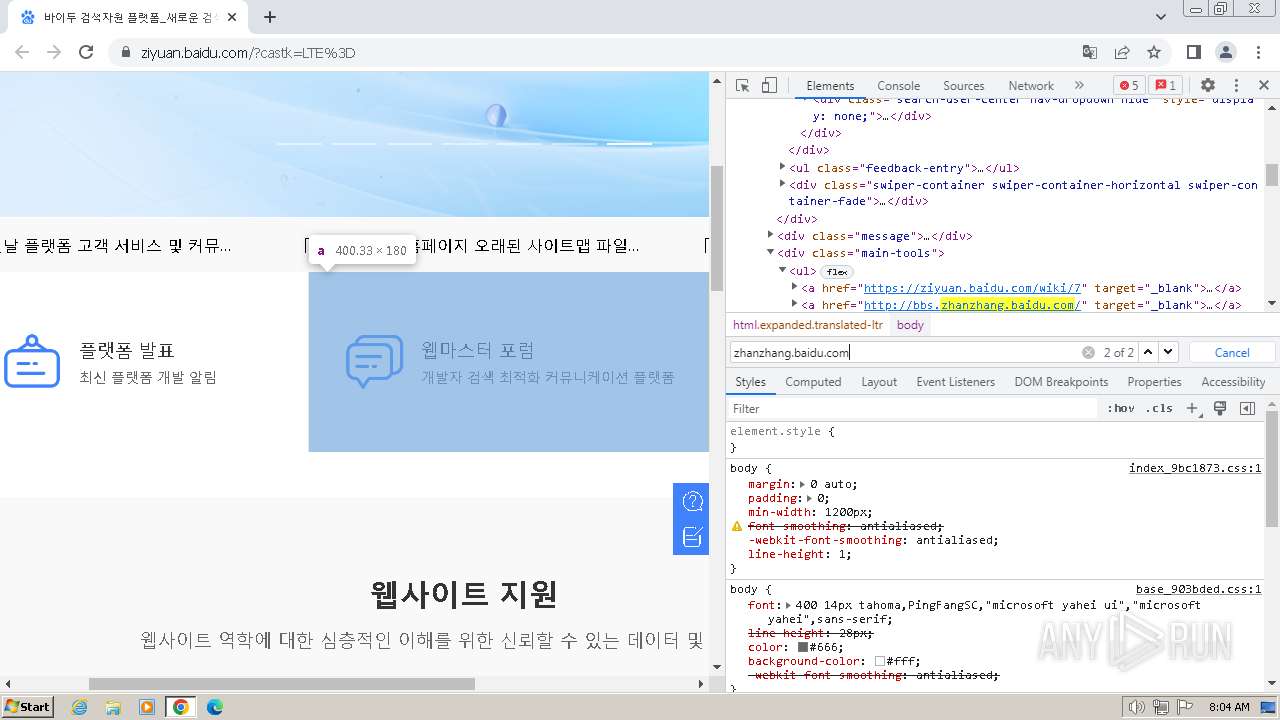Expand the swiper-container div node
Image resolution: width=1280 pixels, height=720 pixels.
pyautogui.click(x=783, y=184)
